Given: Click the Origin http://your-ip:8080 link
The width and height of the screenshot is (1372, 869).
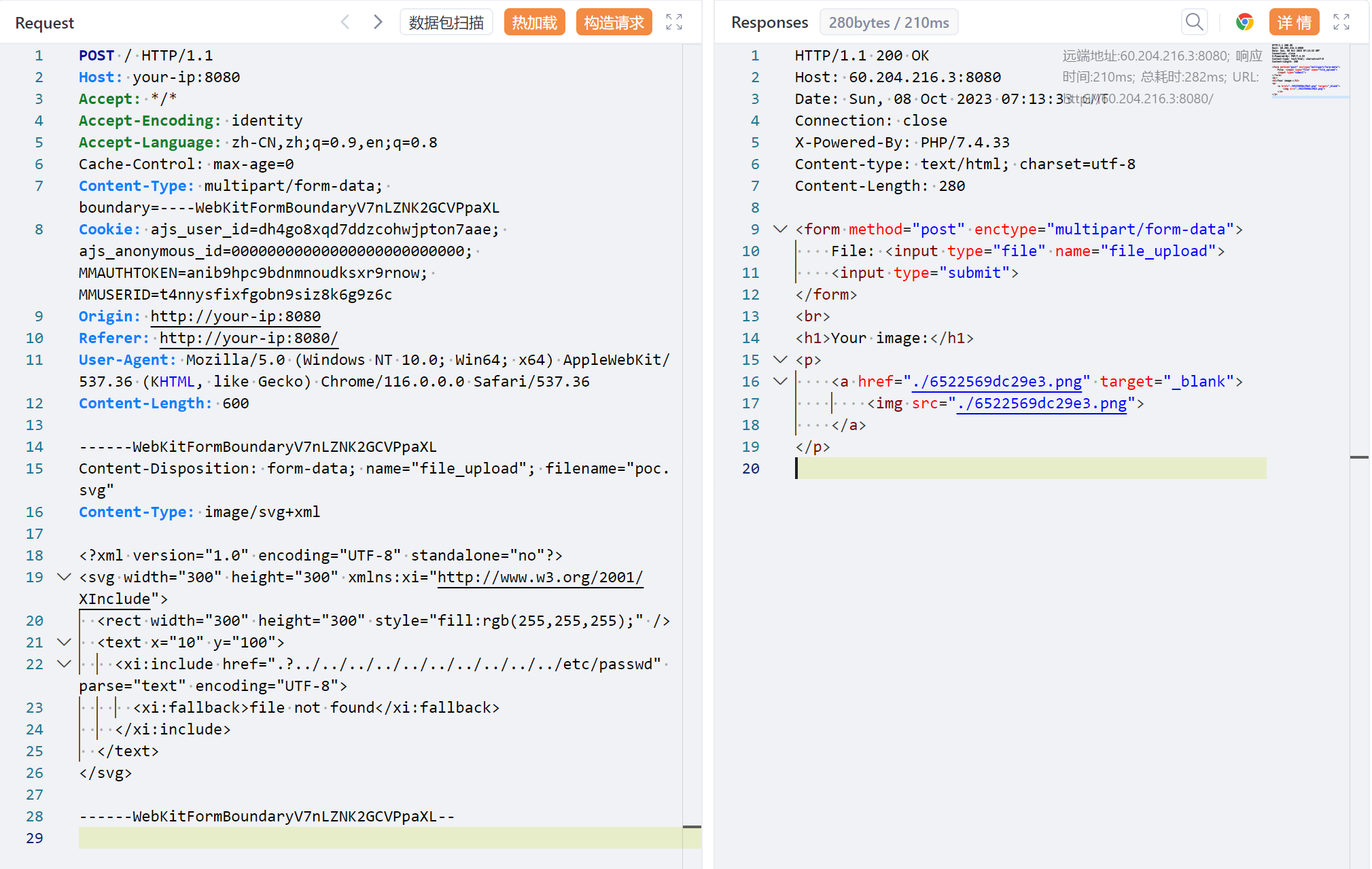Looking at the screenshot, I should [x=235, y=316].
